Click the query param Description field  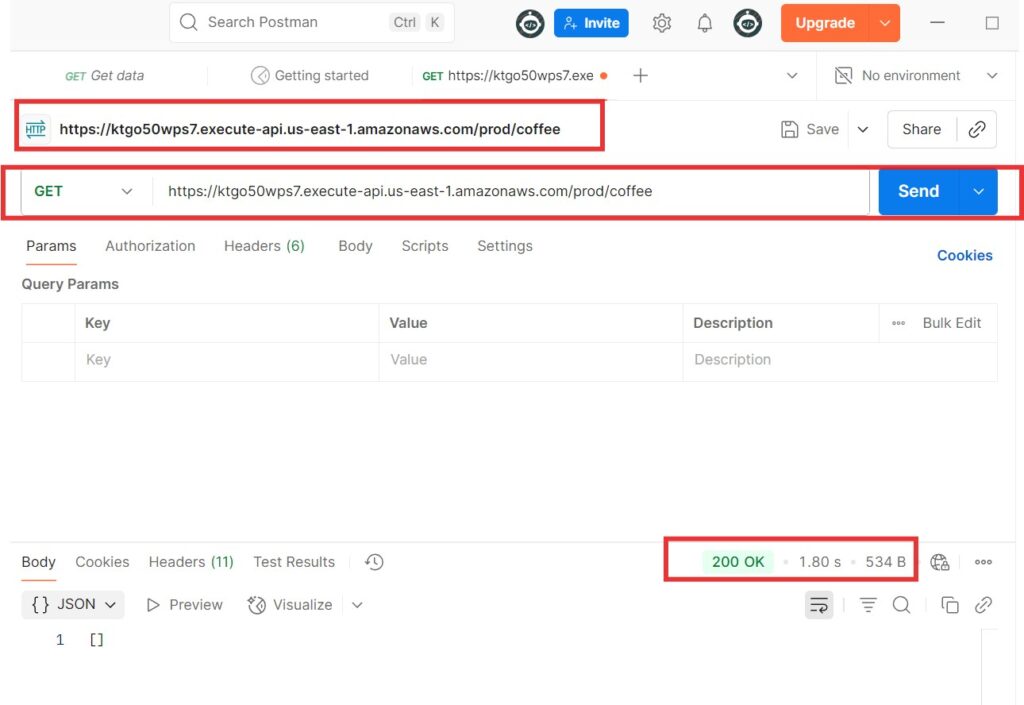coord(840,360)
